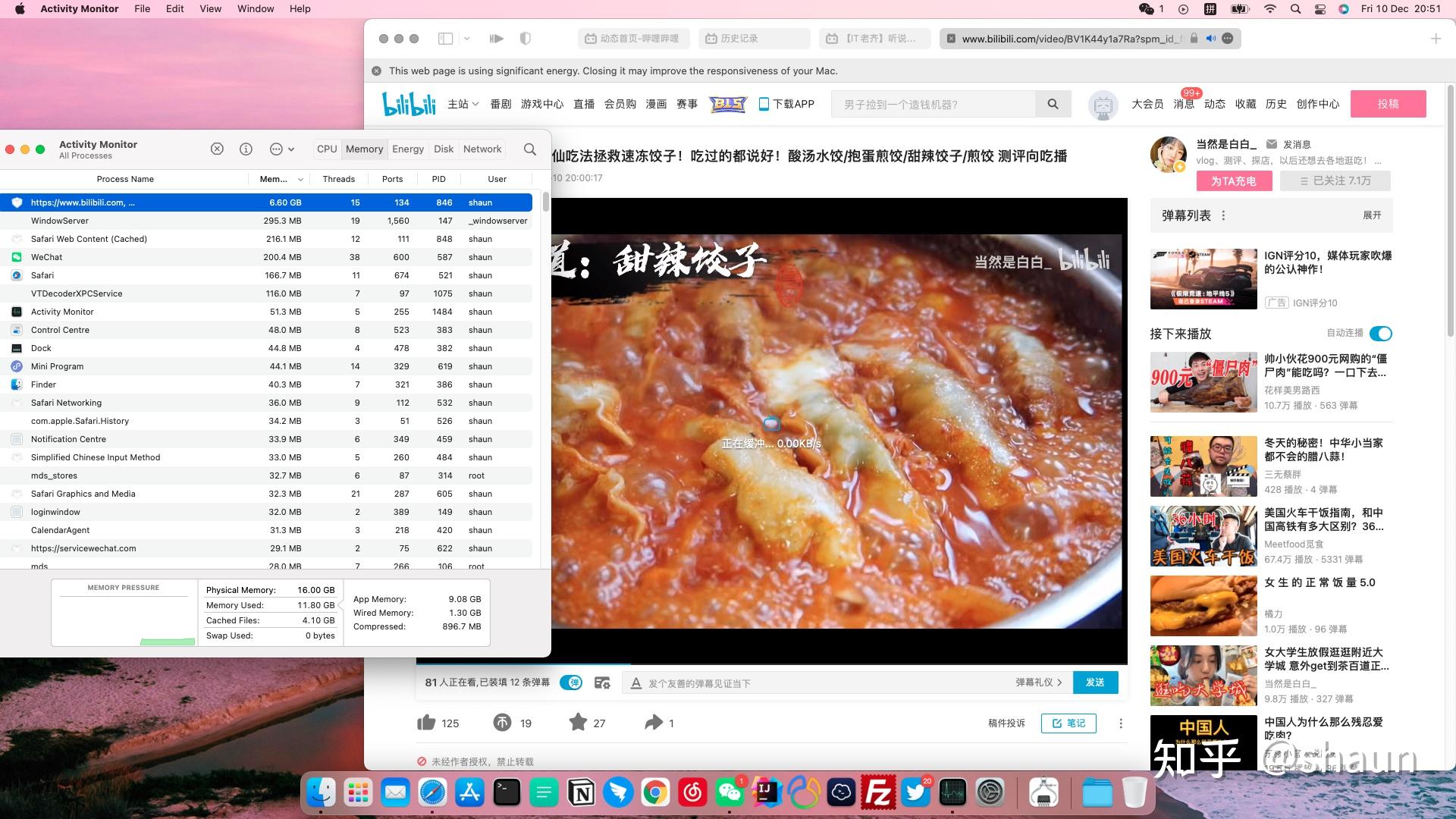Open Spotlight search in menu bar

[1295, 8]
